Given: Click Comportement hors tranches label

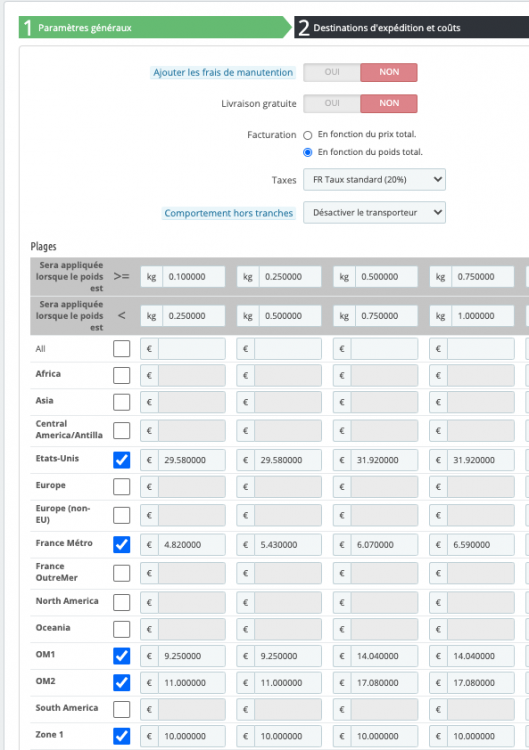Looking at the screenshot, I should point(229,213).
